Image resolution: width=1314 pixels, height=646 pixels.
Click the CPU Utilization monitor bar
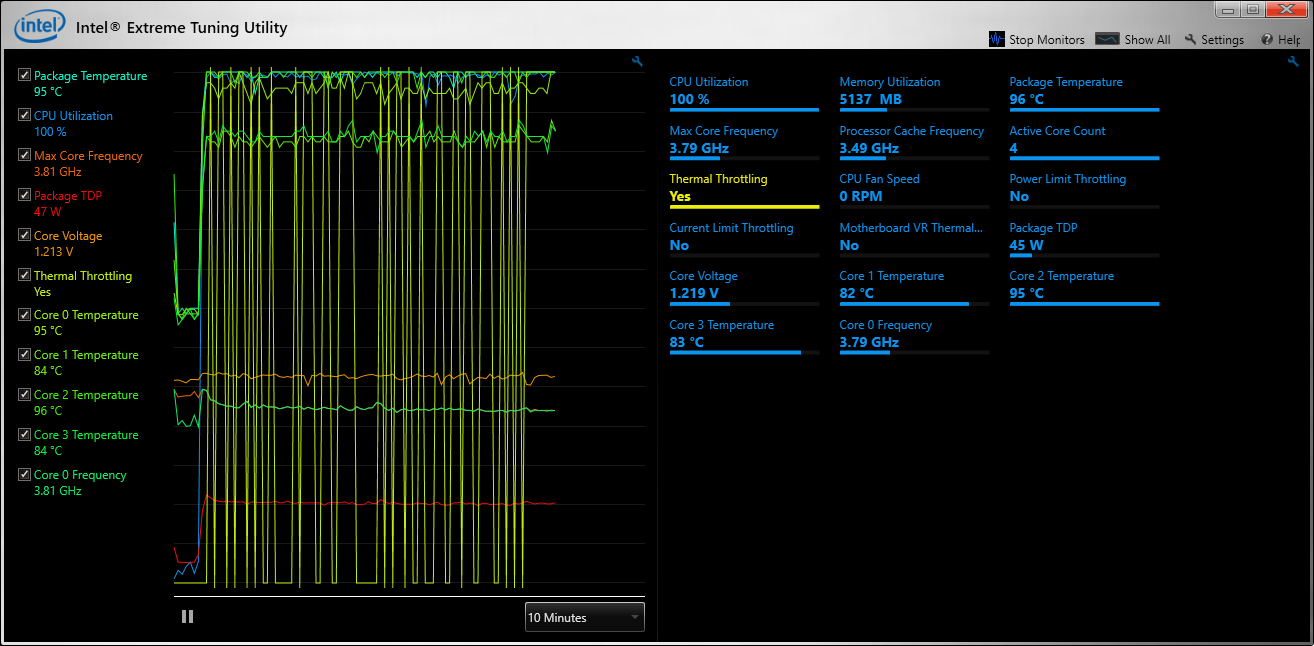coord(743,109)
